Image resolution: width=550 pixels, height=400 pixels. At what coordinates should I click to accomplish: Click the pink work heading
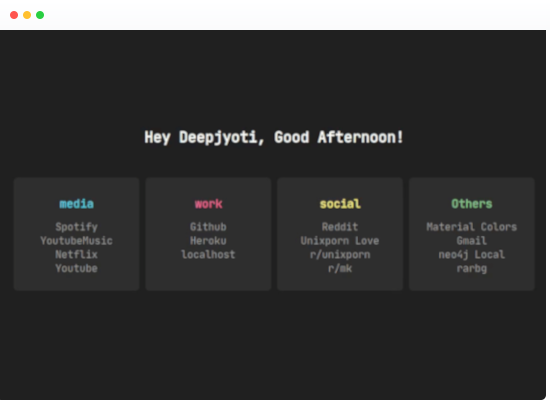208,204
